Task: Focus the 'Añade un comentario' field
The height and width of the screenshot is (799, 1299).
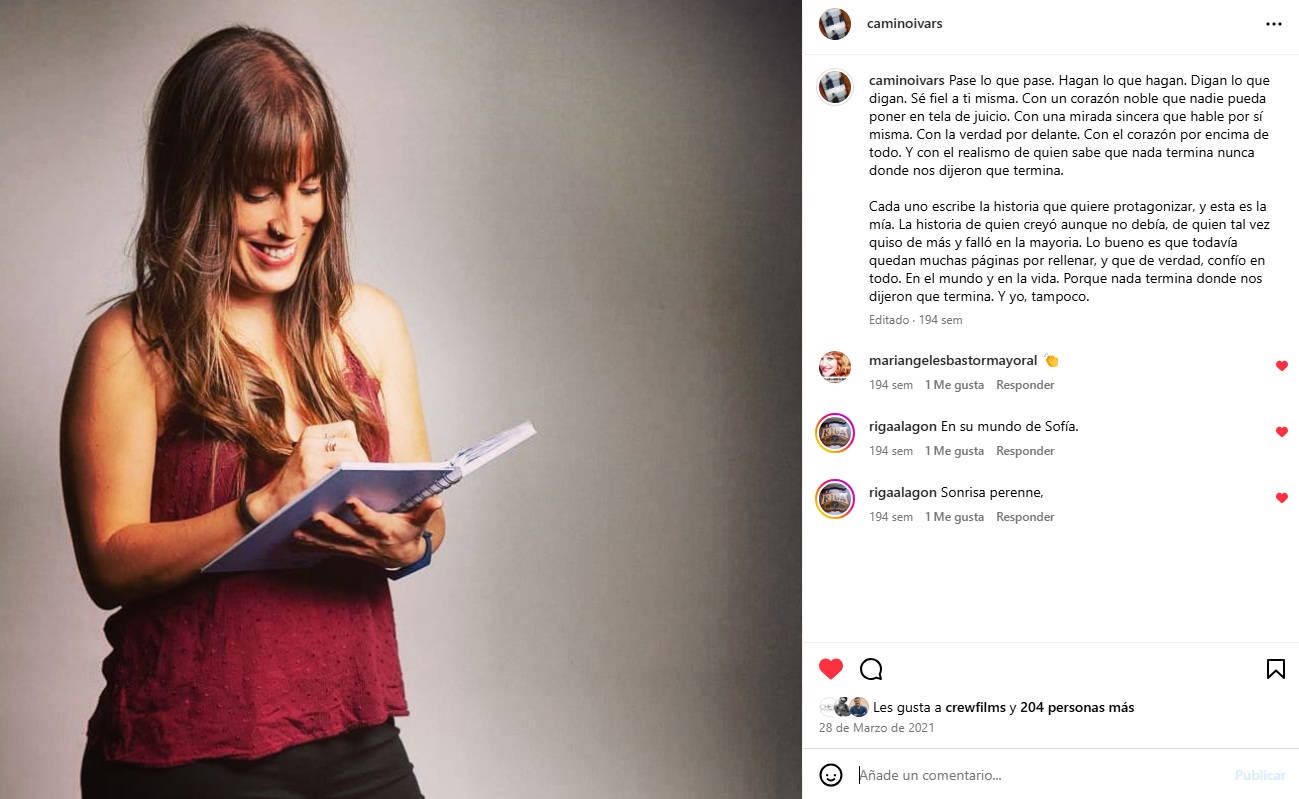Action: point(1040,775)
